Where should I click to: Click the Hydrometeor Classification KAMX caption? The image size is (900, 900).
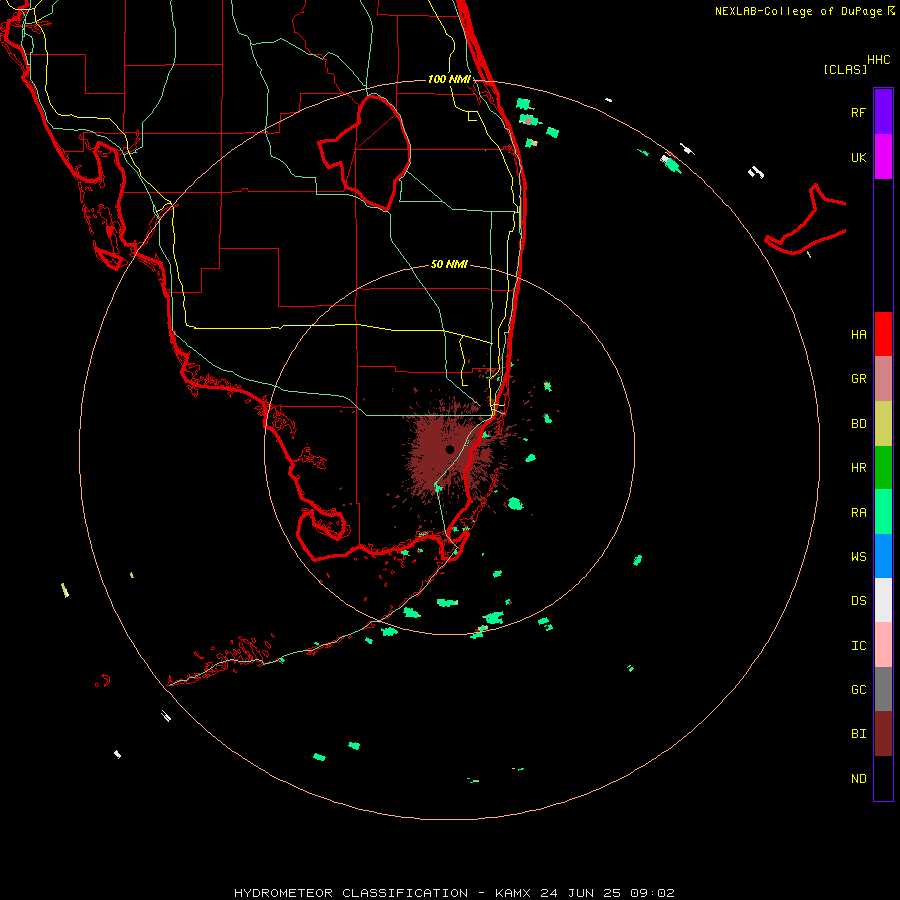[454, 893]
